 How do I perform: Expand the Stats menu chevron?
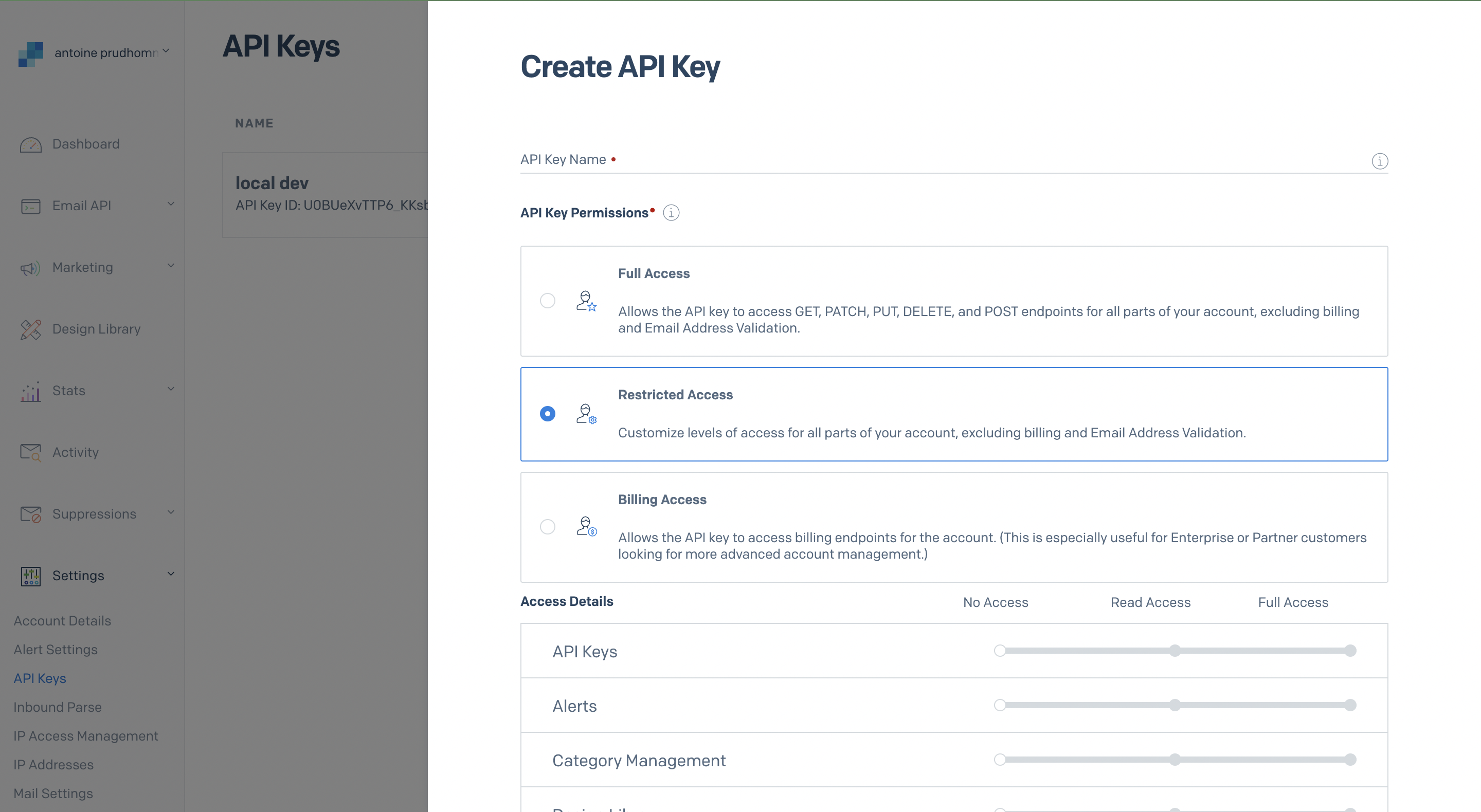click(171, 389)
